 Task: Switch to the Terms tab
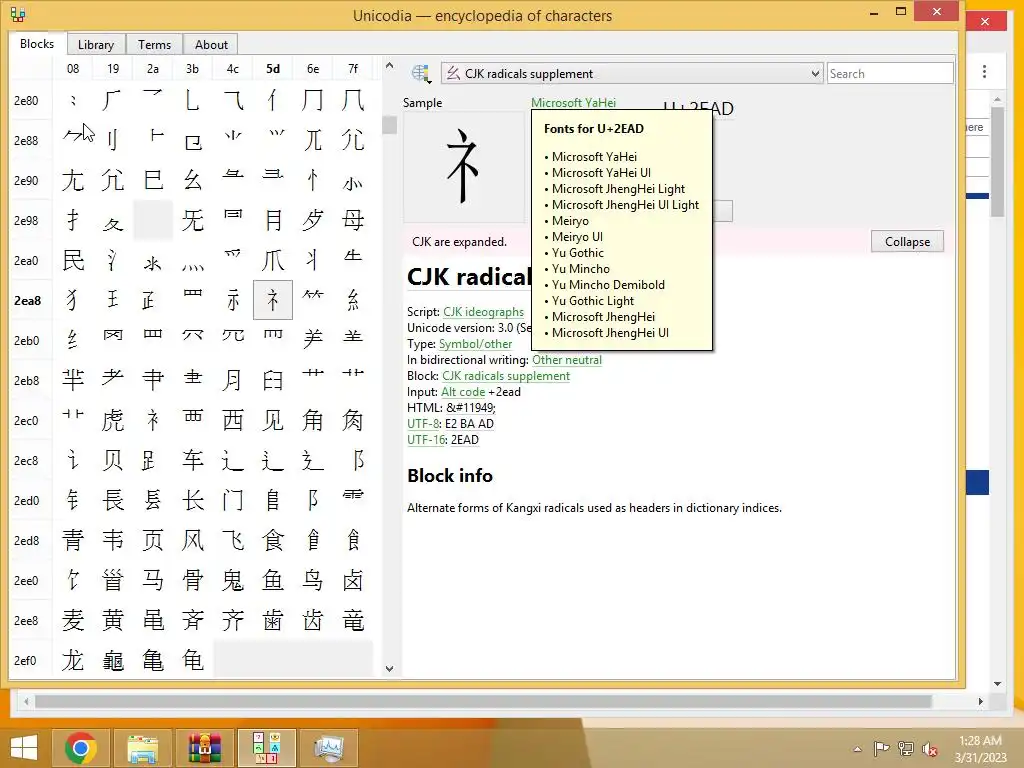coord(154,44)
